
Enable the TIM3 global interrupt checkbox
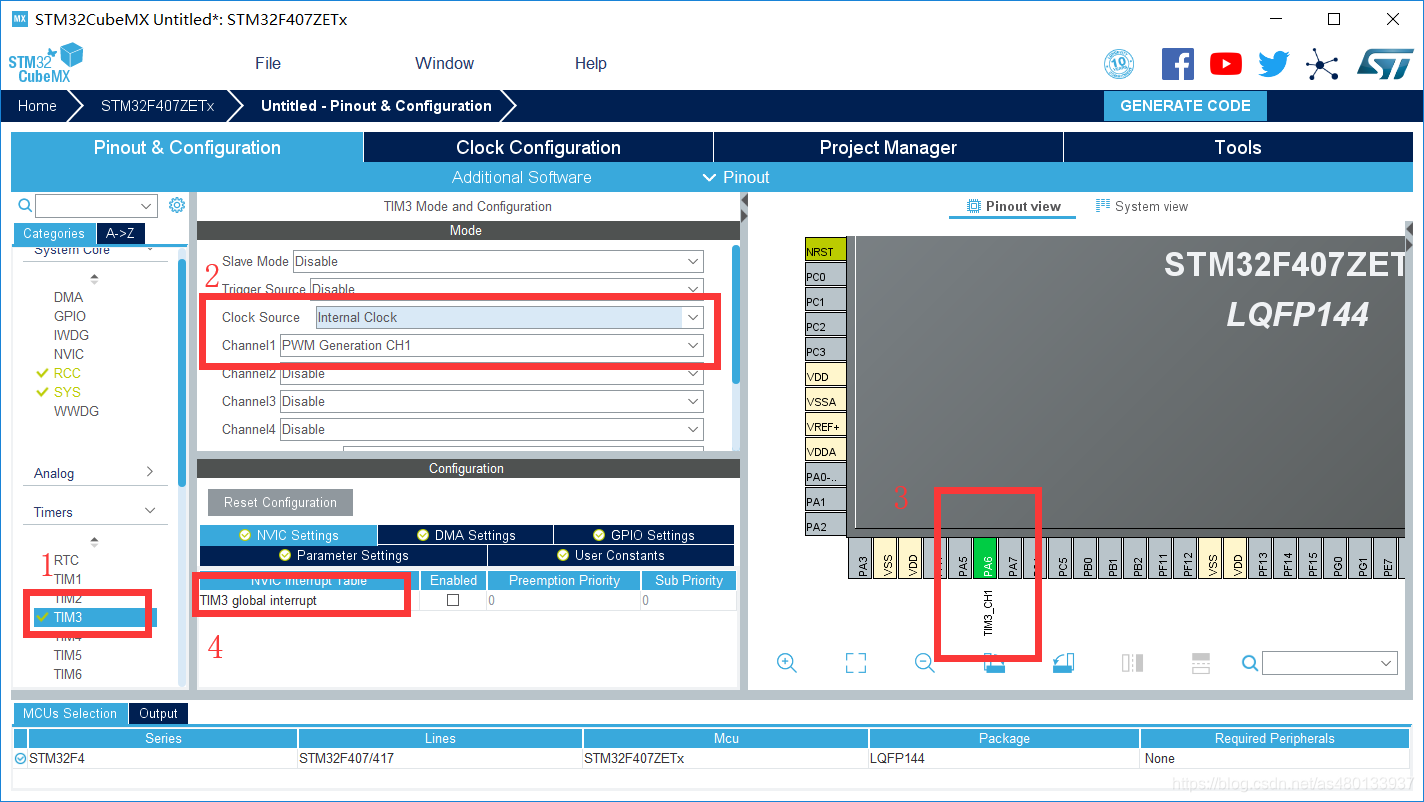pos(453,600)
